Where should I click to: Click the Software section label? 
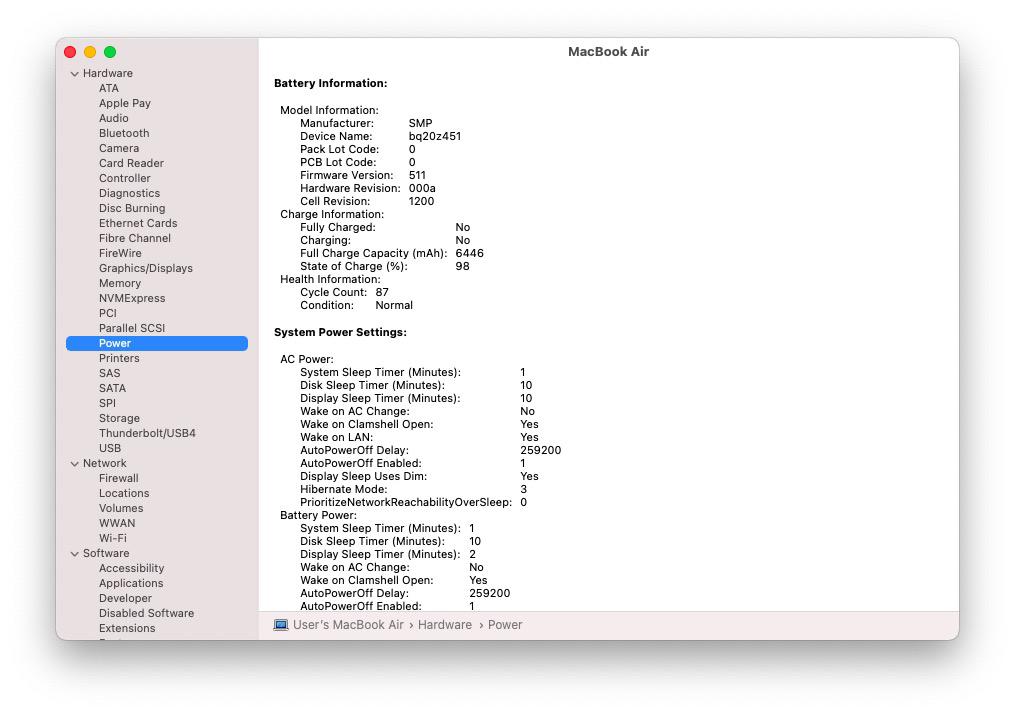tap(106, 553)
